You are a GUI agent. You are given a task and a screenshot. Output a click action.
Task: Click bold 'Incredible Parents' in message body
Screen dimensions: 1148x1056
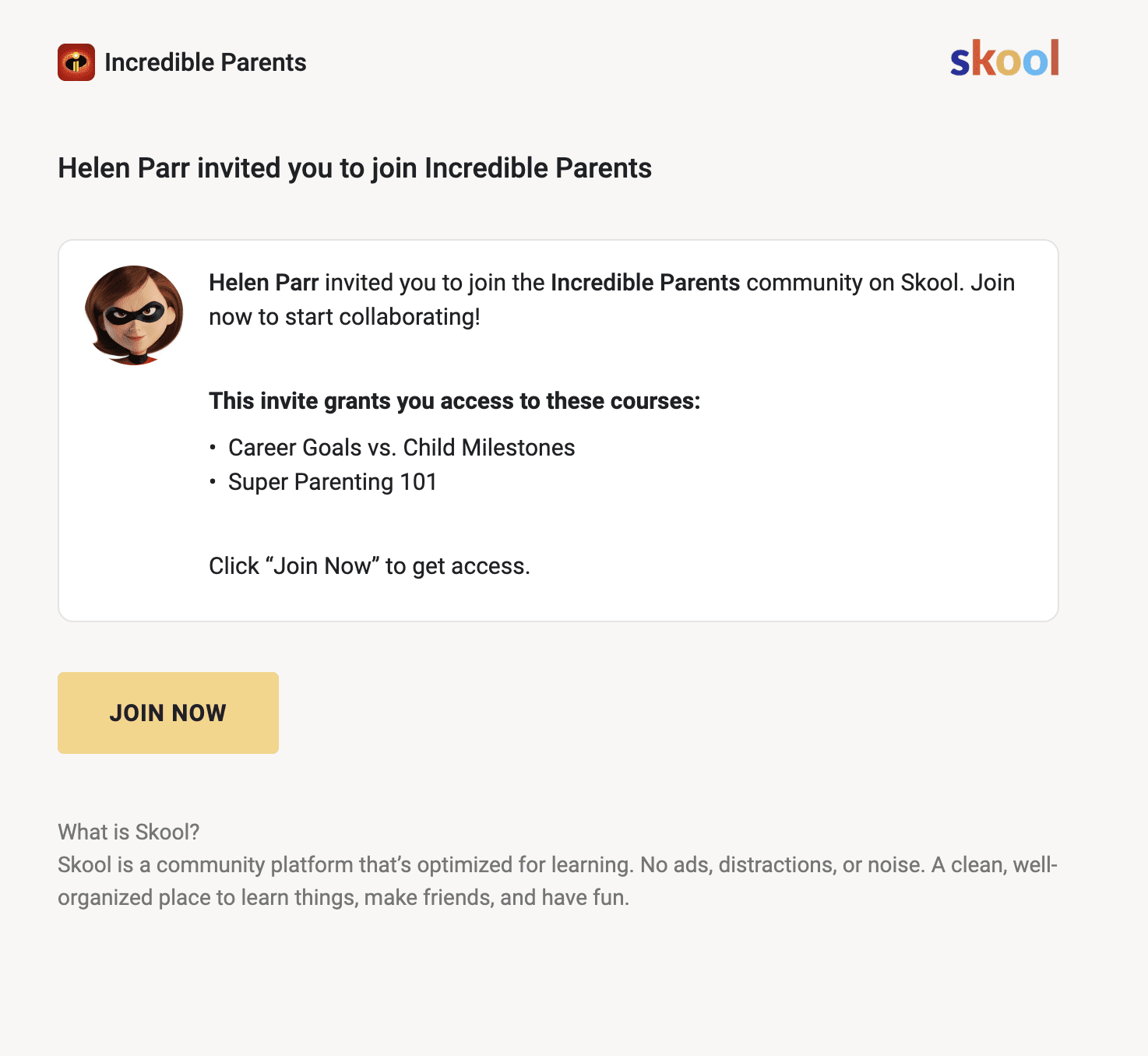[646, 283]
